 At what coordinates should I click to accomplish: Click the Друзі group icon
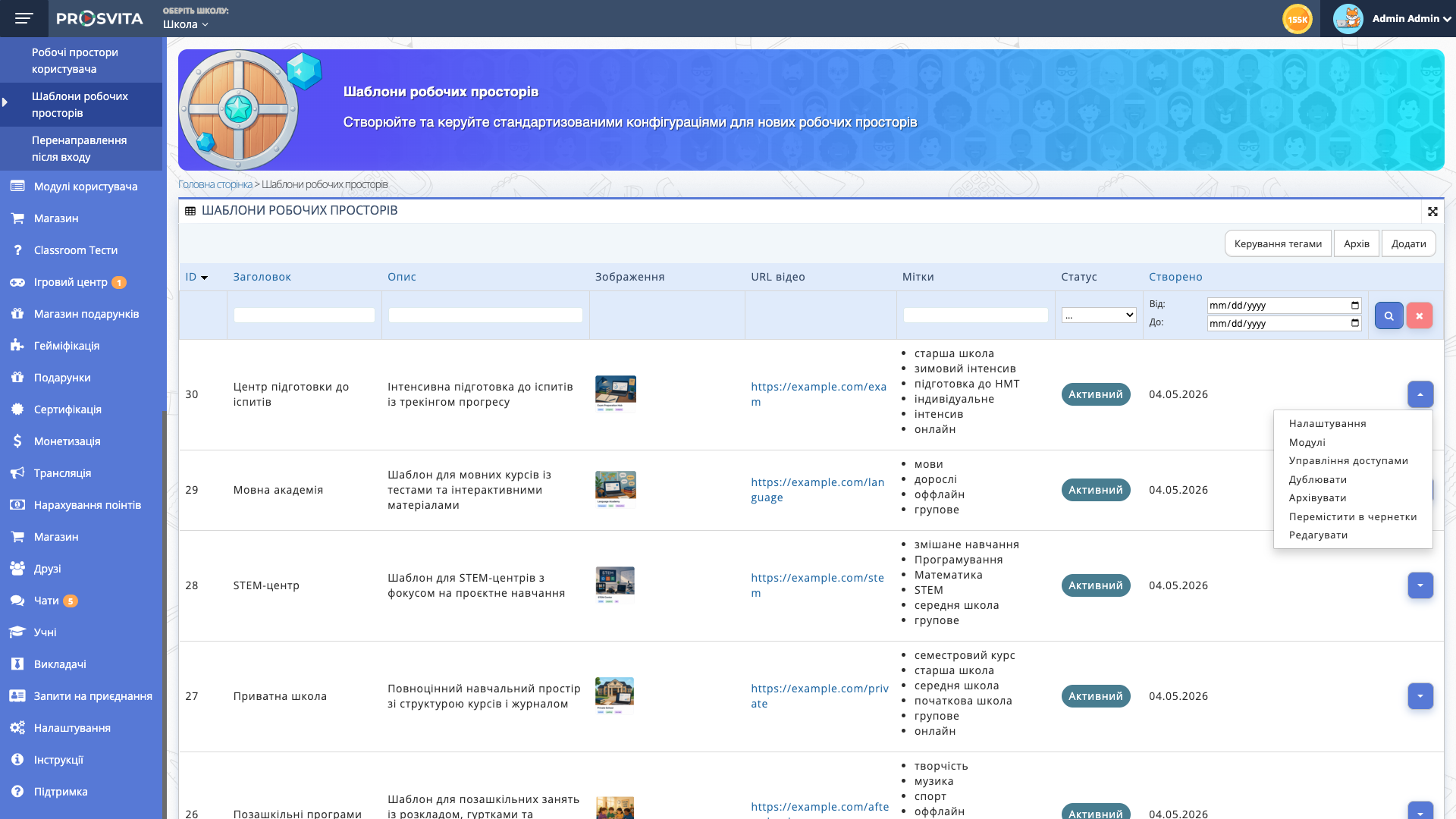click(x=17, y=569)
